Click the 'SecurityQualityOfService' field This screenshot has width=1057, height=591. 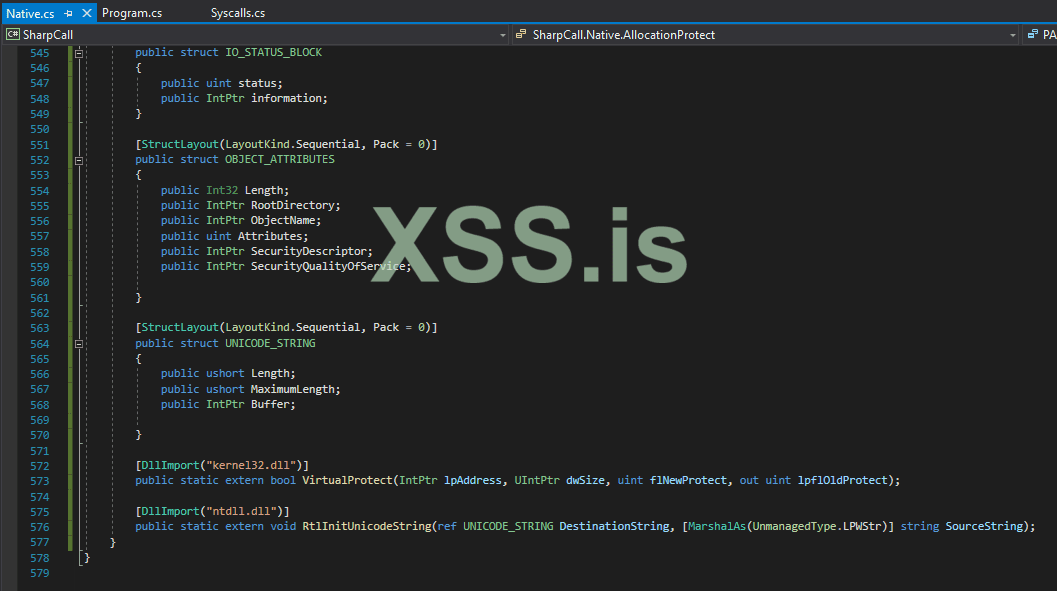pos(328,266)
